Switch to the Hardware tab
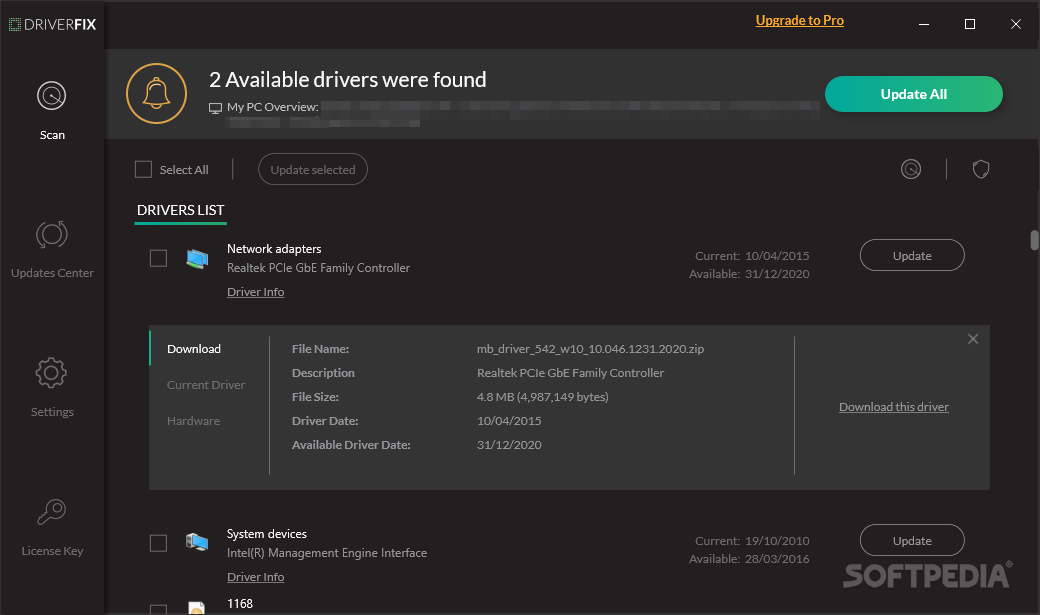The width and height of the screenshot is (1040, 615). pos(193,421)
